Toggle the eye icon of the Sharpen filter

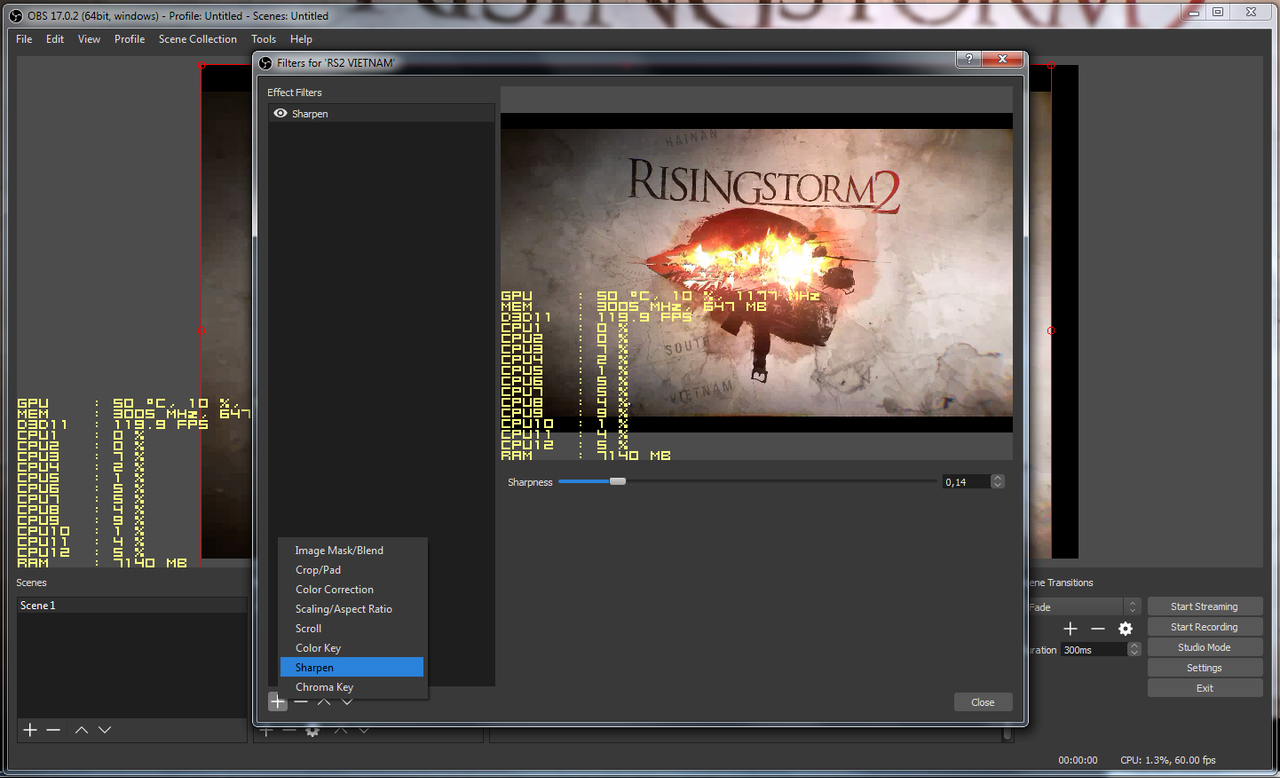coord(280,113)
